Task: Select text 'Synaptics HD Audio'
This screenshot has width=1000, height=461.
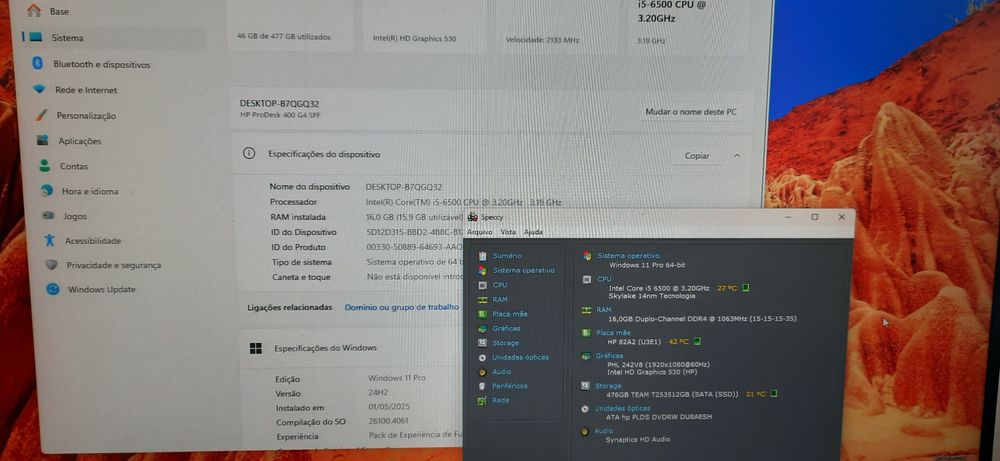Action: coord(638,439)
